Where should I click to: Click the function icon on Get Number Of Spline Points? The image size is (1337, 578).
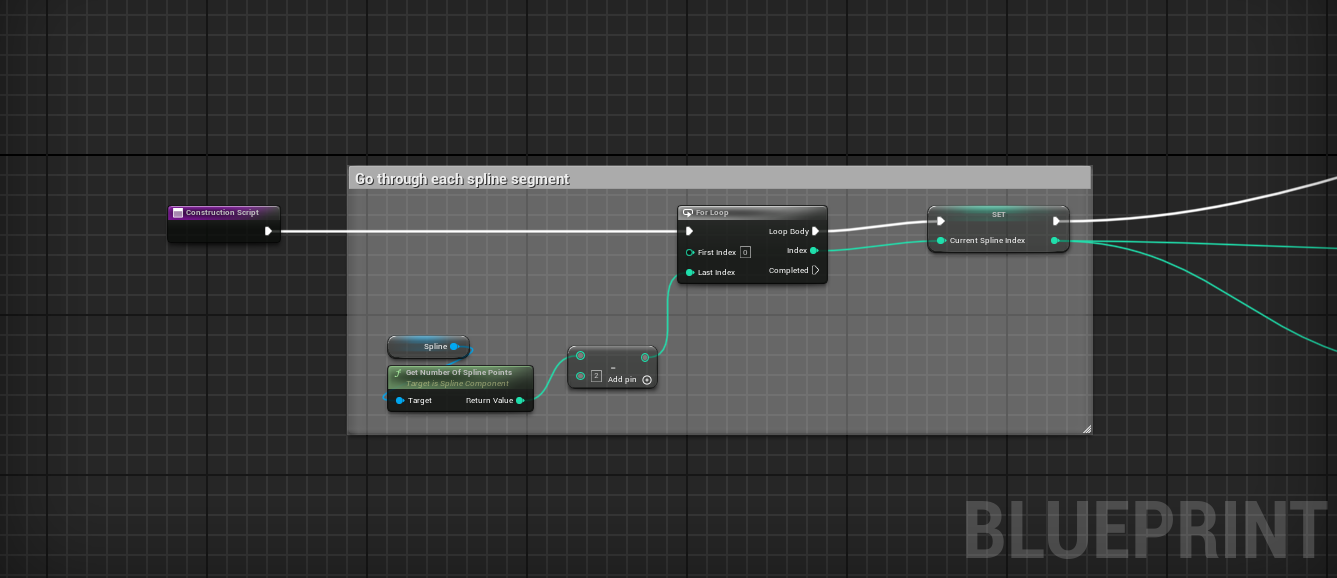(398, 372)
